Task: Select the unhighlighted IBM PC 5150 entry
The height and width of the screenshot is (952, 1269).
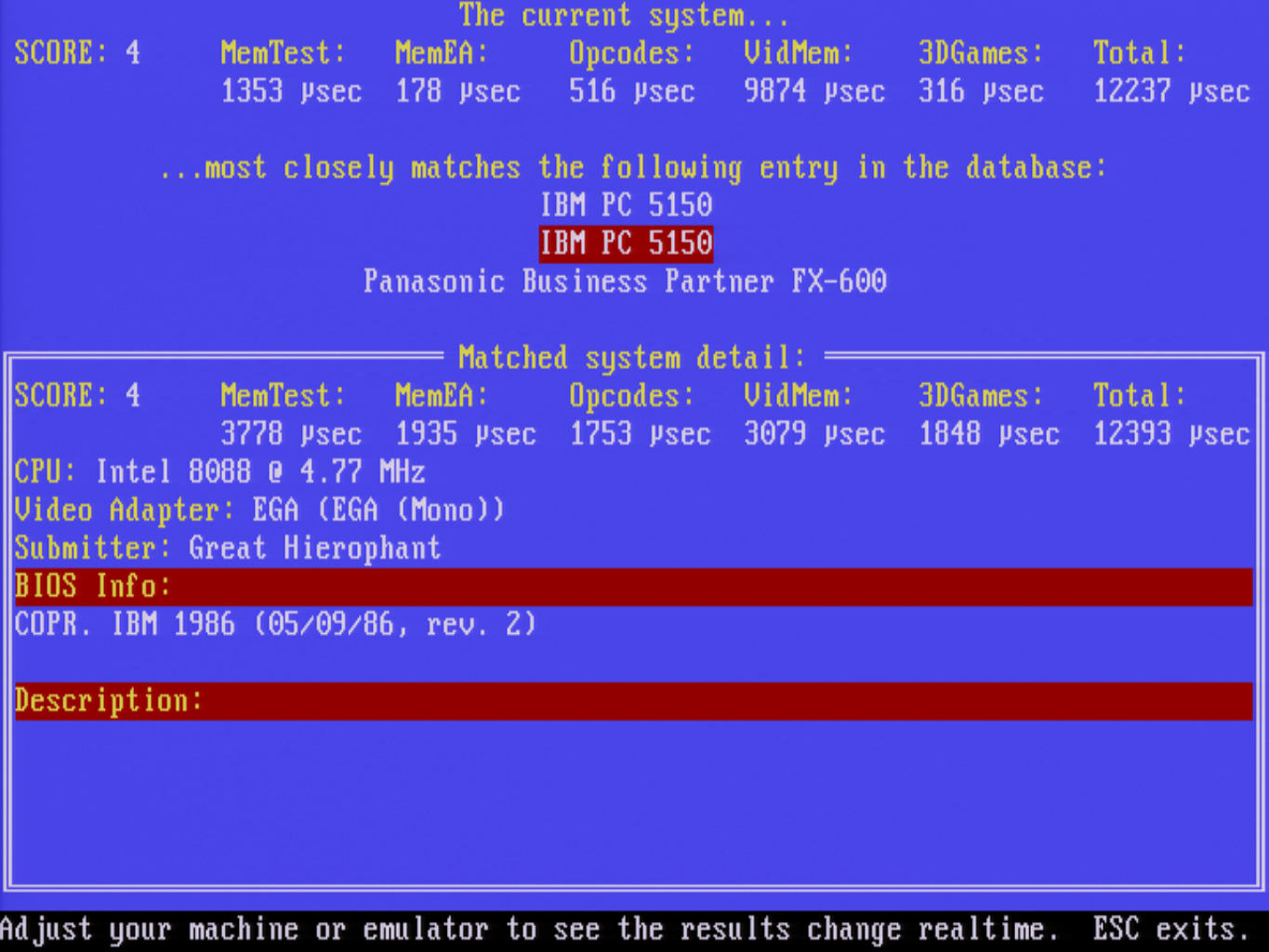Action: (626, 205)
